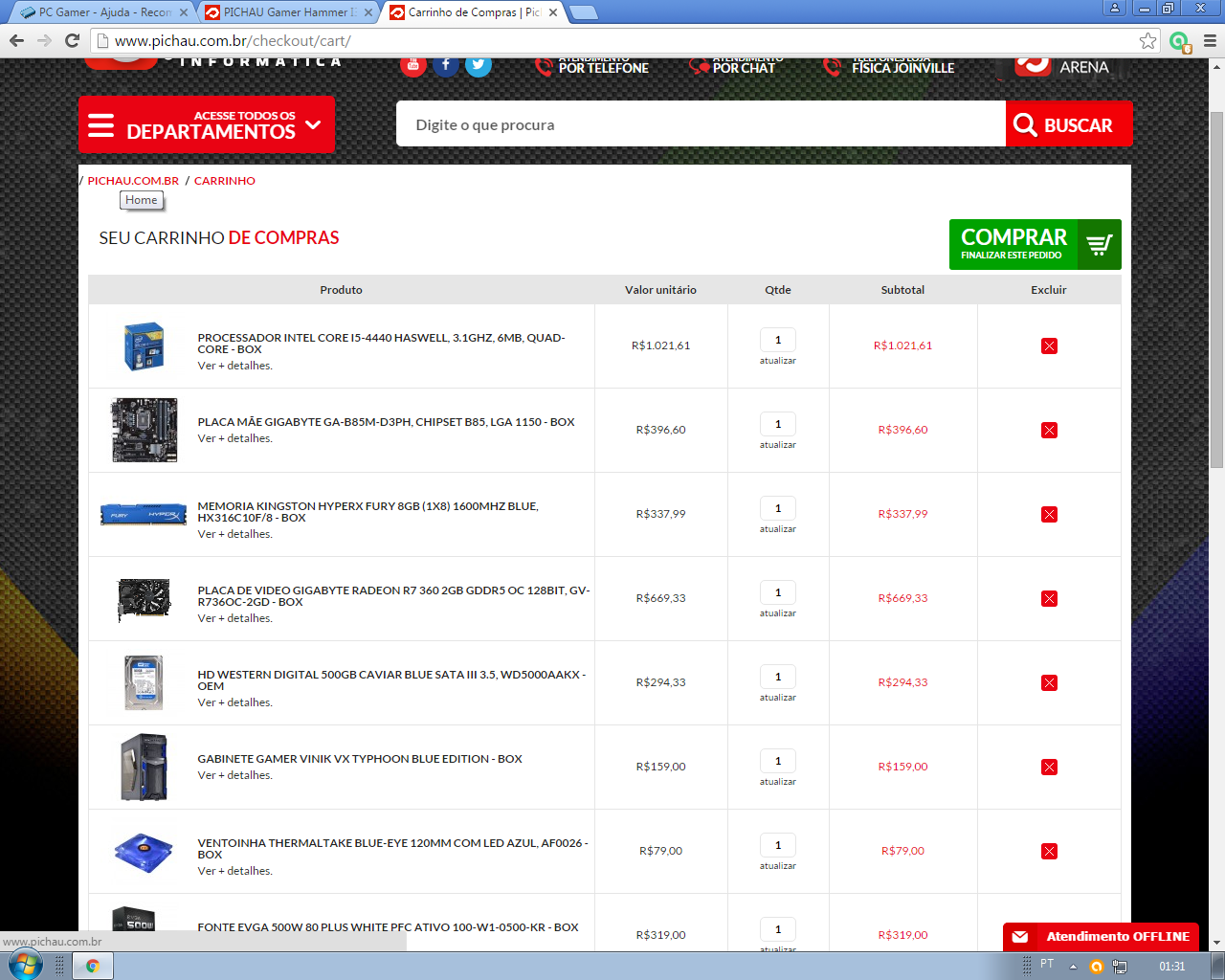1225x980 pixels.
Task: Remove the Intel Core i5-4440 processor from cart
Action: (1049, 345)
